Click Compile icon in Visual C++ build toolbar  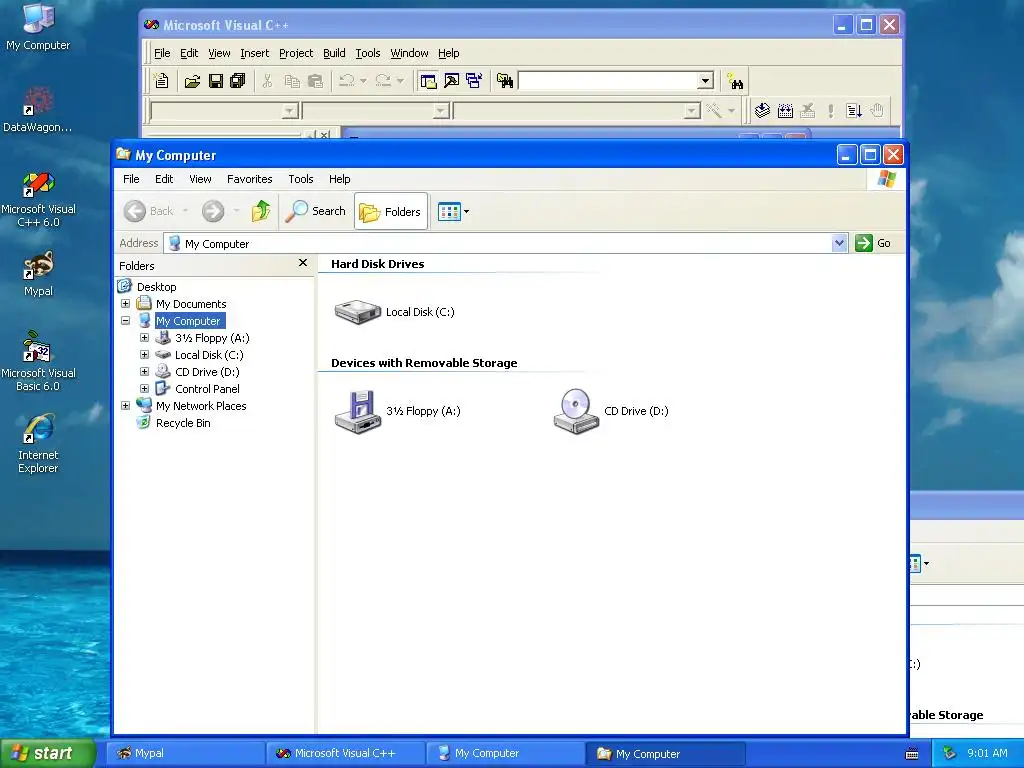tap(762, 110)
